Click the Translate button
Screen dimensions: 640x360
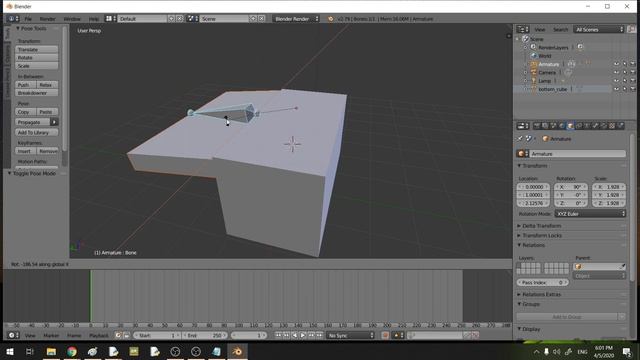(x=37, y=49)
